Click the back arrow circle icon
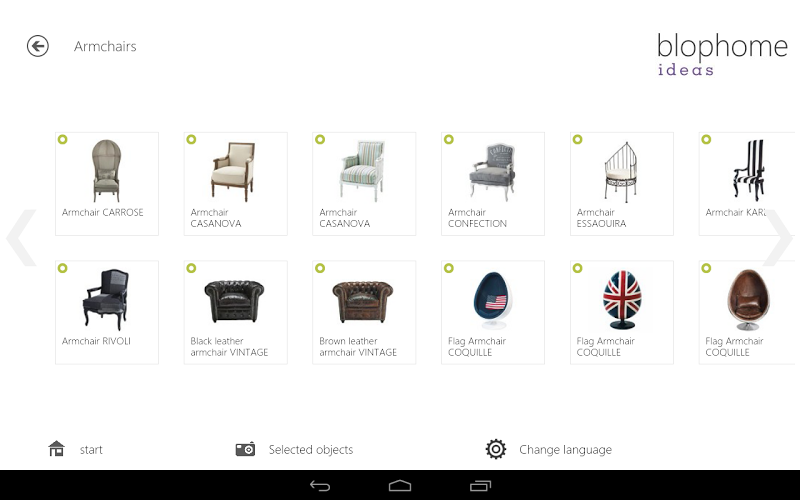The width and height of the screenshot is (800, 500). [38, 46]
